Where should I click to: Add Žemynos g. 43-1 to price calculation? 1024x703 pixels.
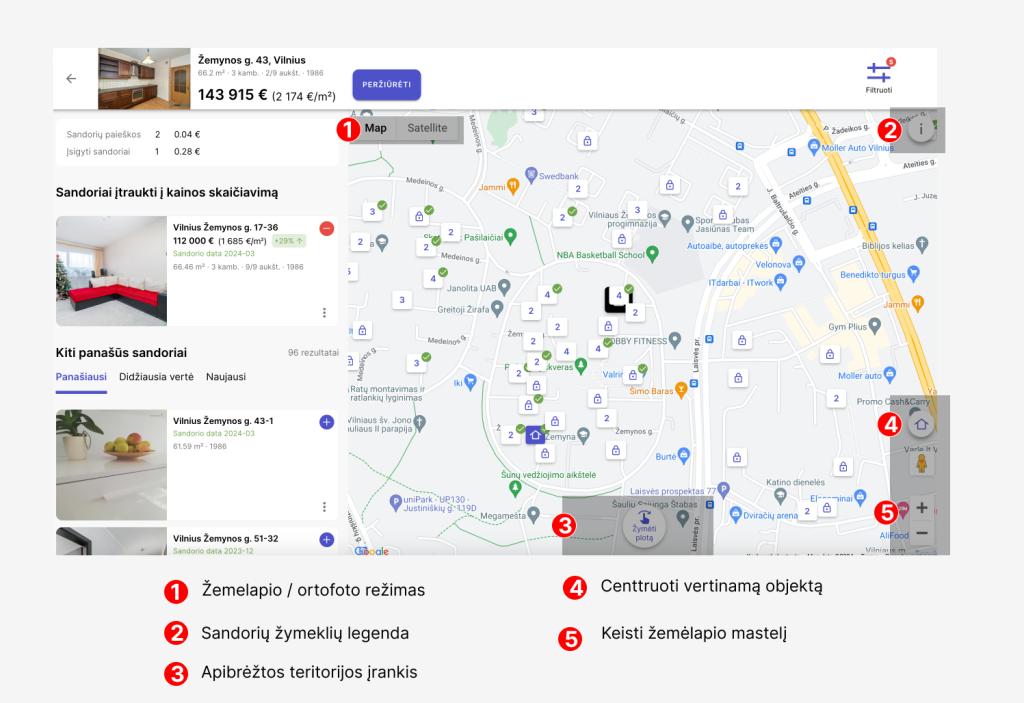pos(326,423)
